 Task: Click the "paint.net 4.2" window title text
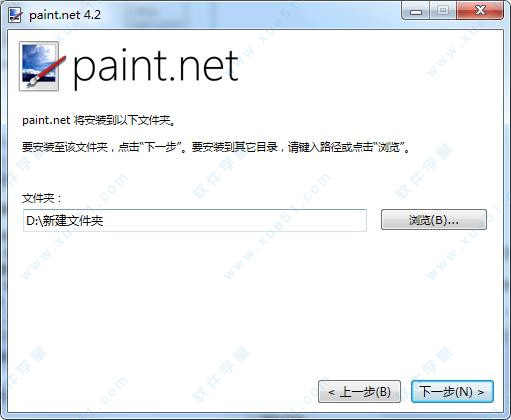[65, 15]
